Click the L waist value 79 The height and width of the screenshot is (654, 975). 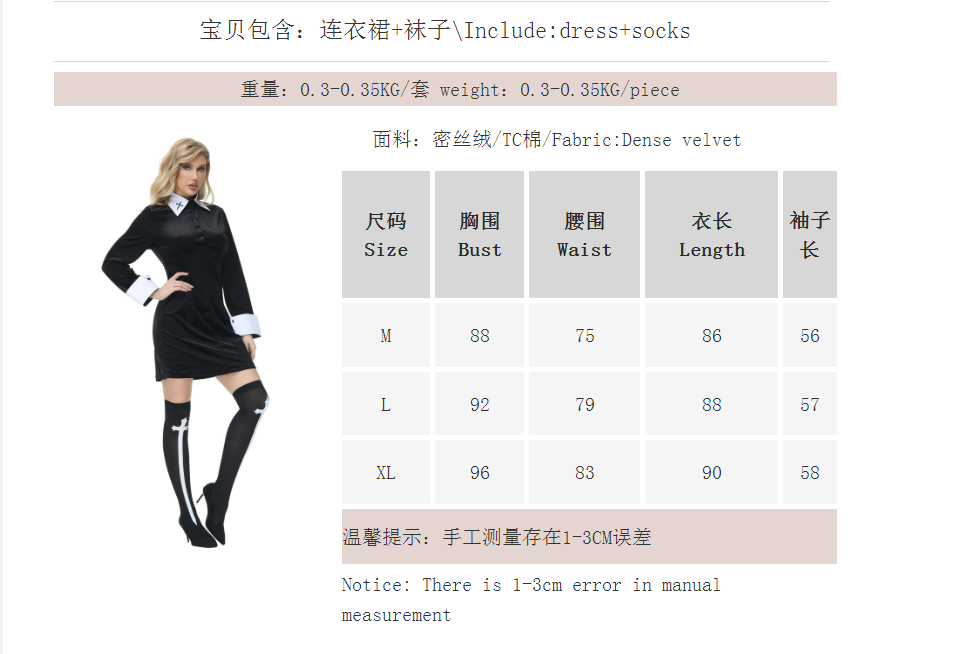click(x=585, y=405)
